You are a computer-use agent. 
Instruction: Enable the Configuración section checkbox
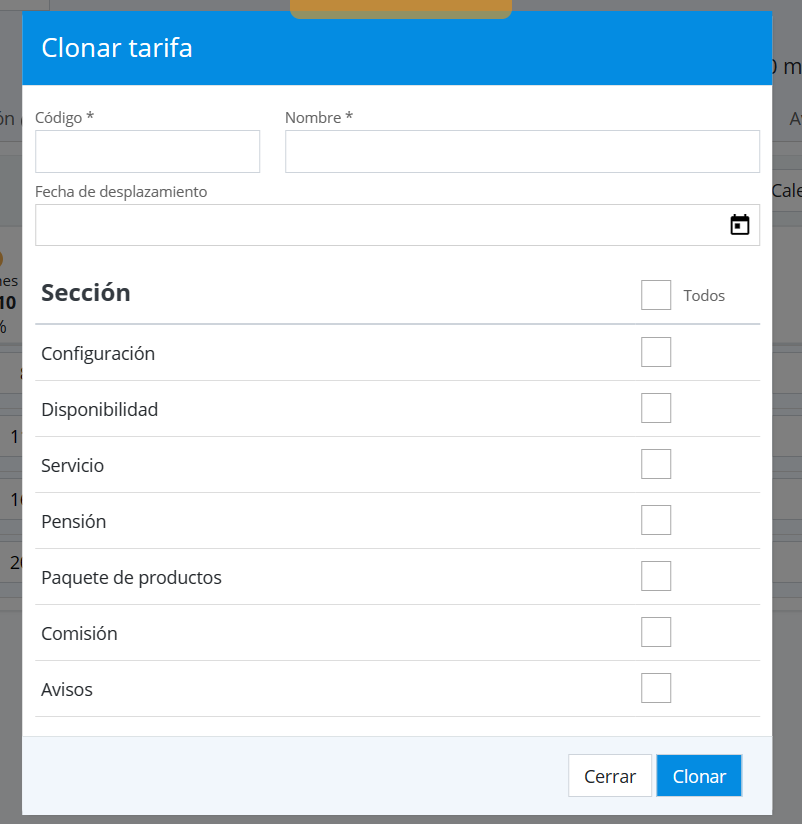point(656,353)
